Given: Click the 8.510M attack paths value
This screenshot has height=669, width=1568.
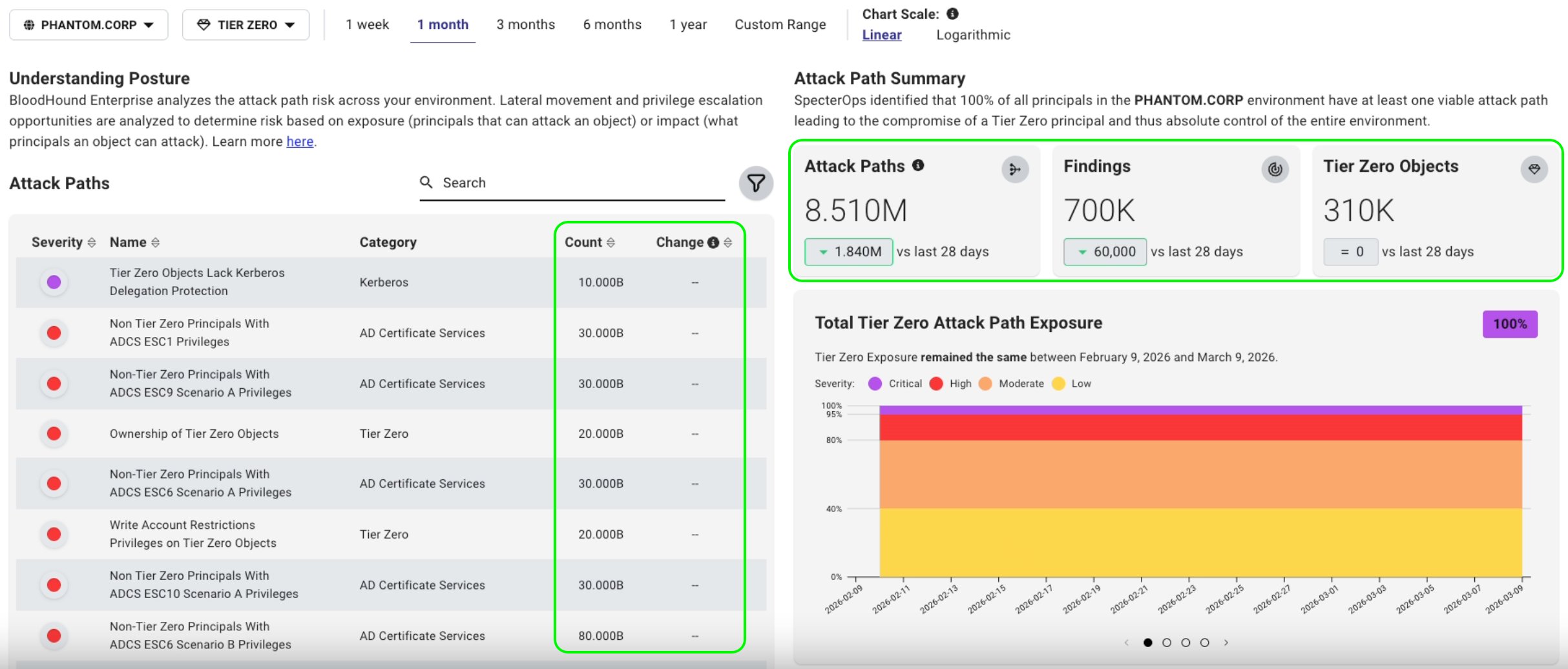Looking at the screenshot, I should (x=855, y=211).
